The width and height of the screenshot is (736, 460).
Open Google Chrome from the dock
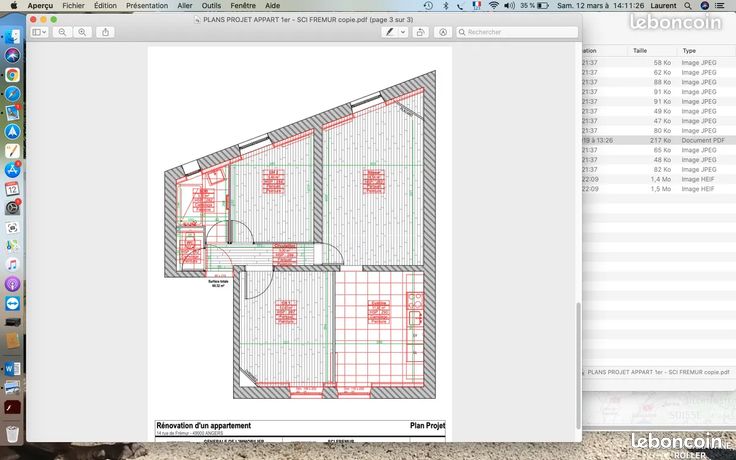[12, 75]
